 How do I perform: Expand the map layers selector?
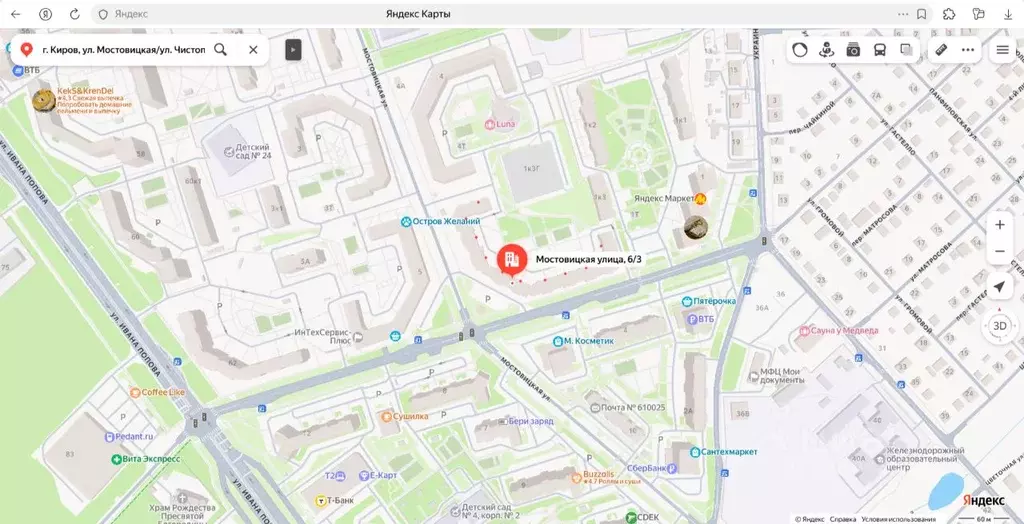(906, 50)
